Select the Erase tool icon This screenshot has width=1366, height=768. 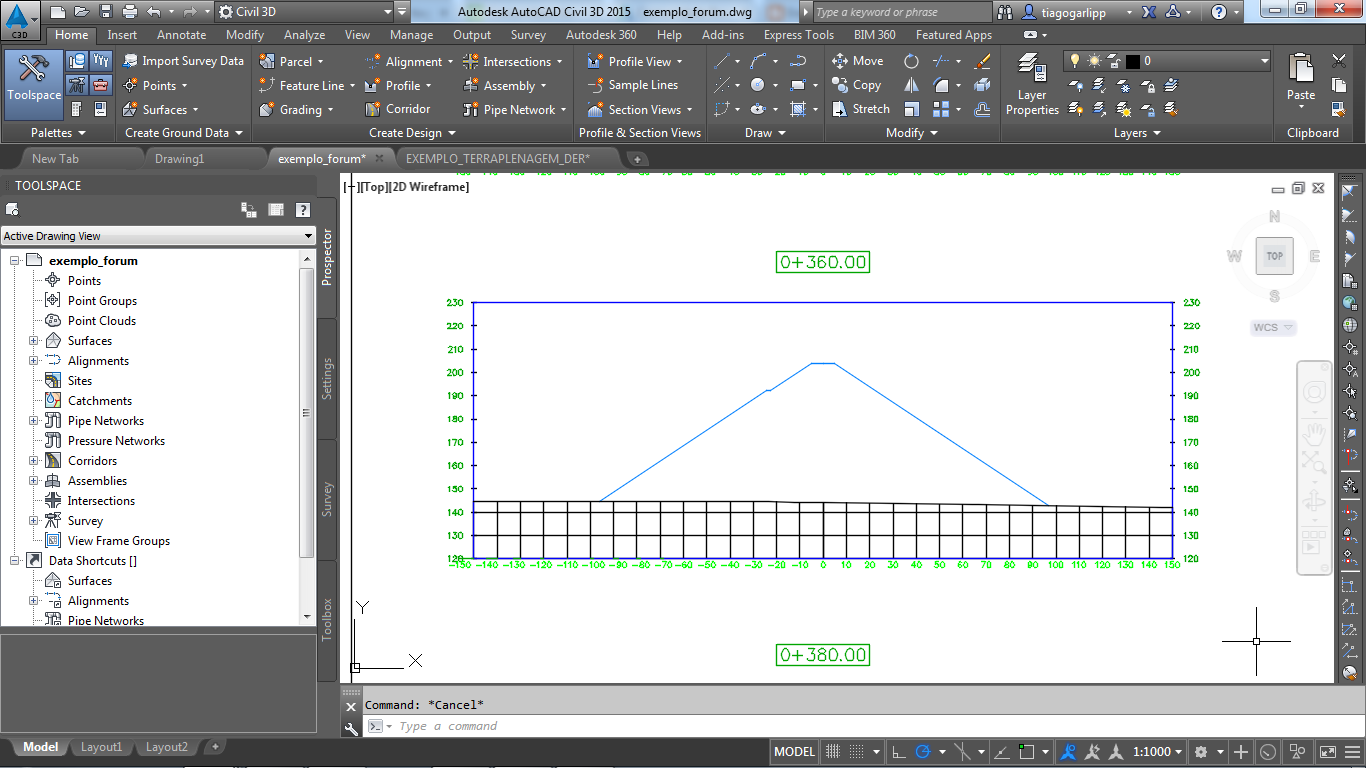click(983, 61)
